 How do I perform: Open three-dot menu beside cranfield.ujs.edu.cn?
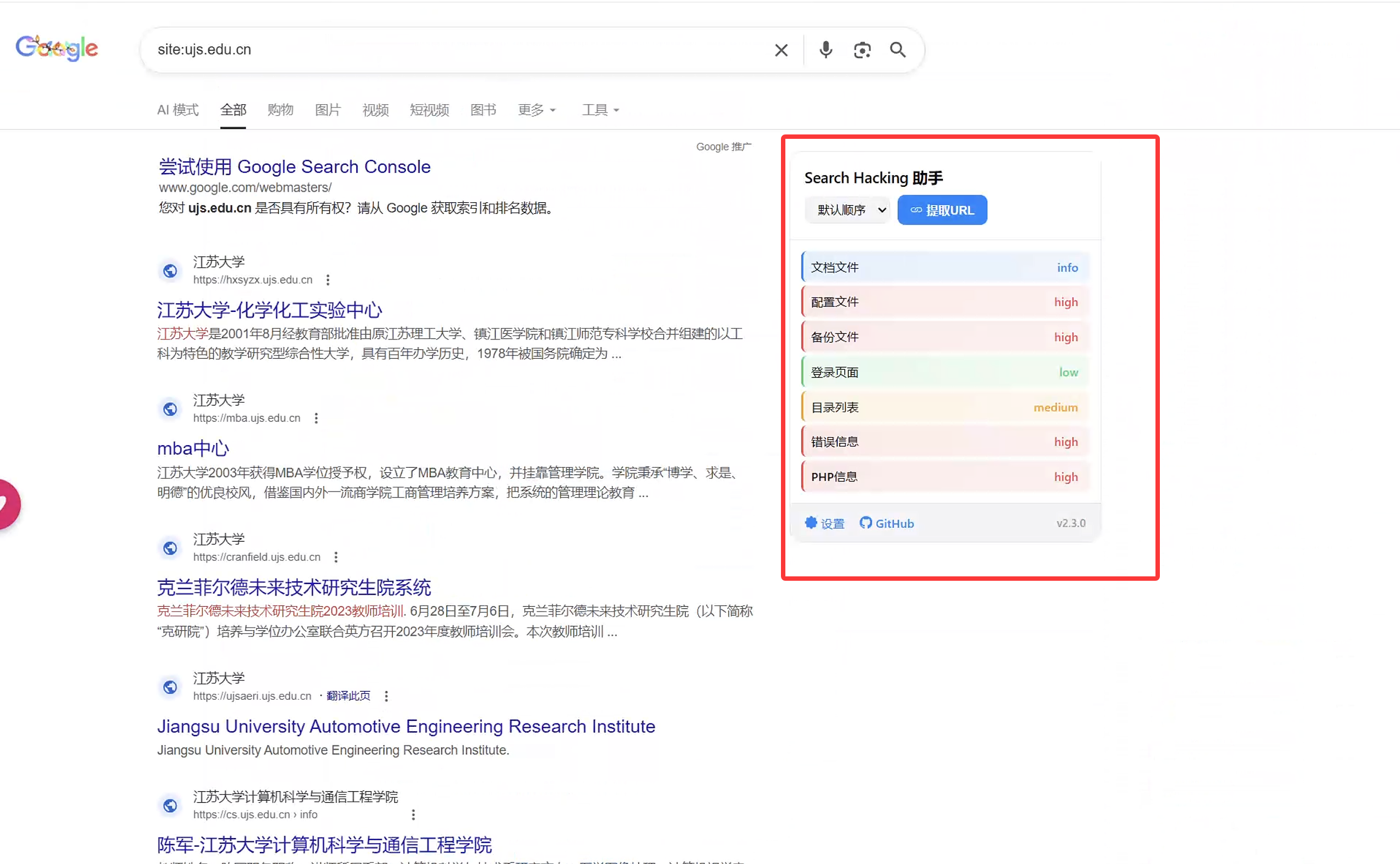pyautogui.click(x=336, y=557)
